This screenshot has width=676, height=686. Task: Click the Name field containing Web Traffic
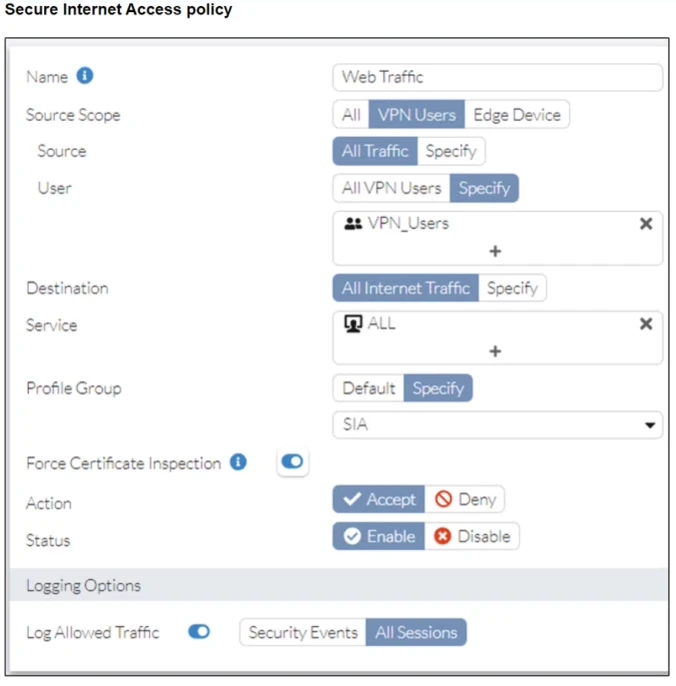(497, 77)
